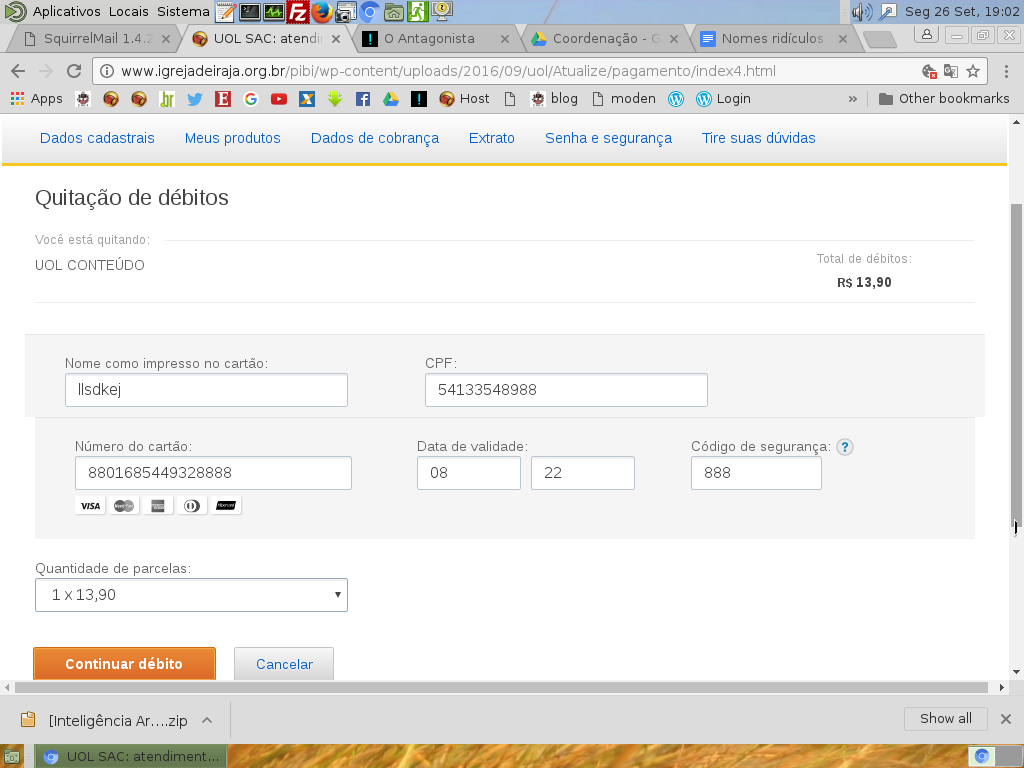Click the card holder name field

(206, 390)
